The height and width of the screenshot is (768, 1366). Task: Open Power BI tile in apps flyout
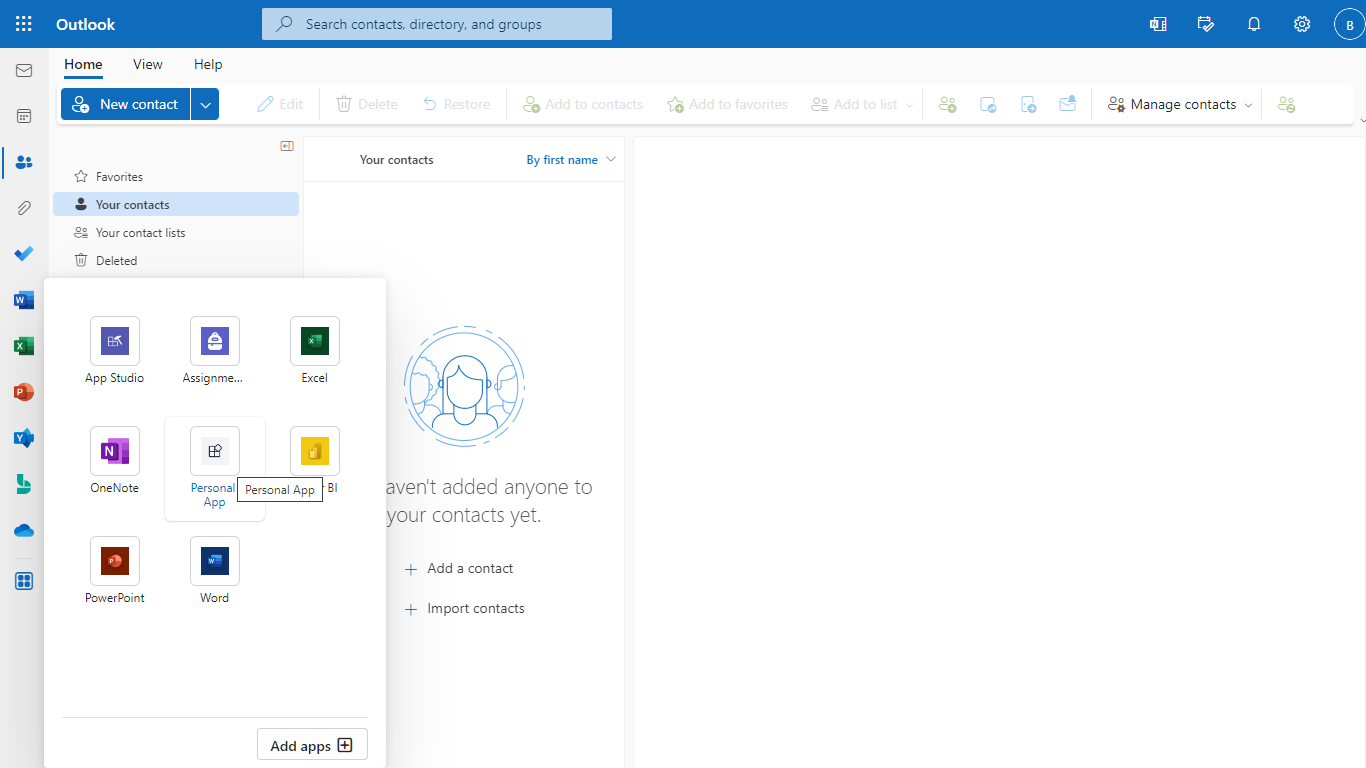(315, 461)
